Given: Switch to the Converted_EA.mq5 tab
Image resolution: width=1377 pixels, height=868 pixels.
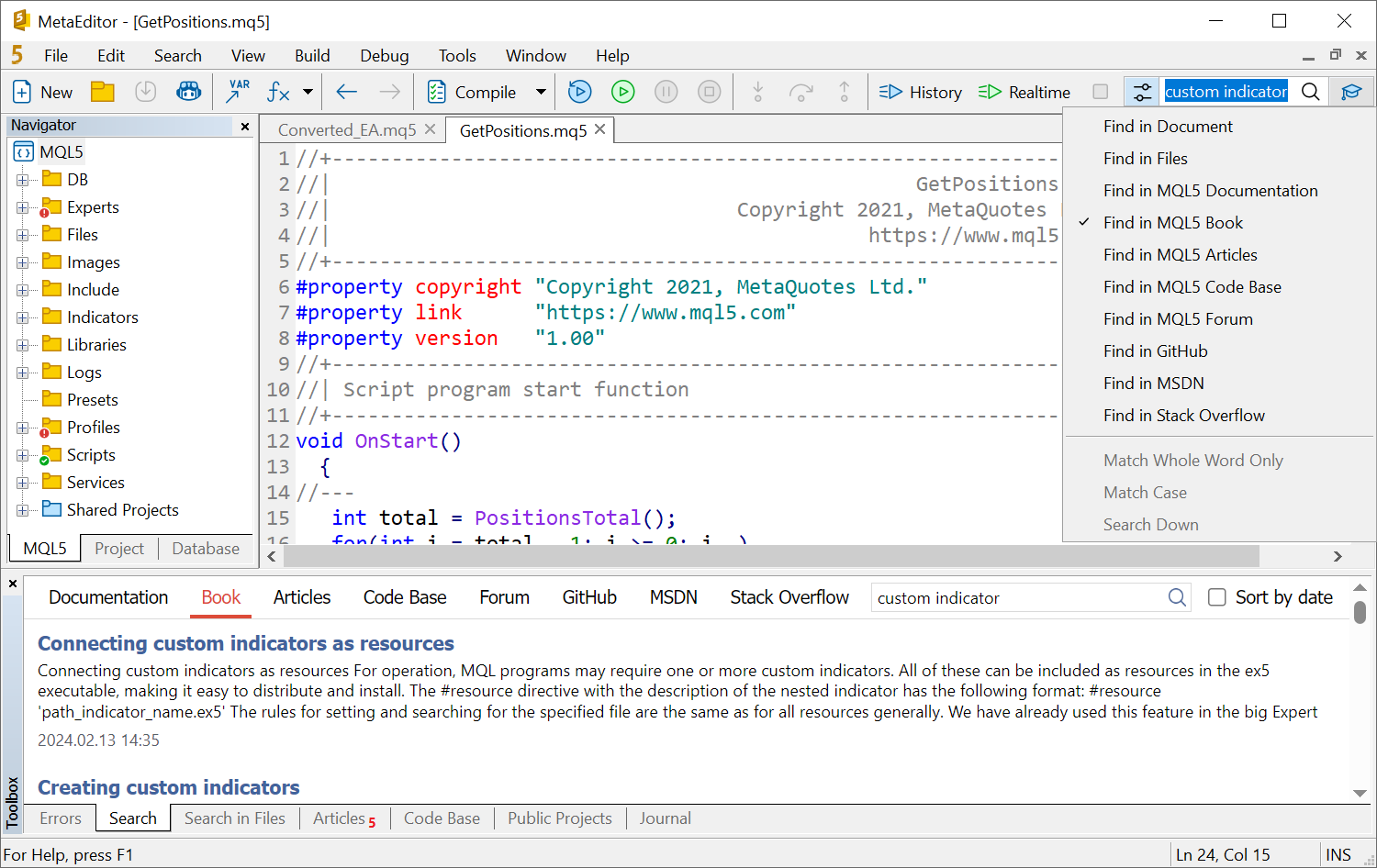Looking at the screenshot, I should click(x=347, y=130).
